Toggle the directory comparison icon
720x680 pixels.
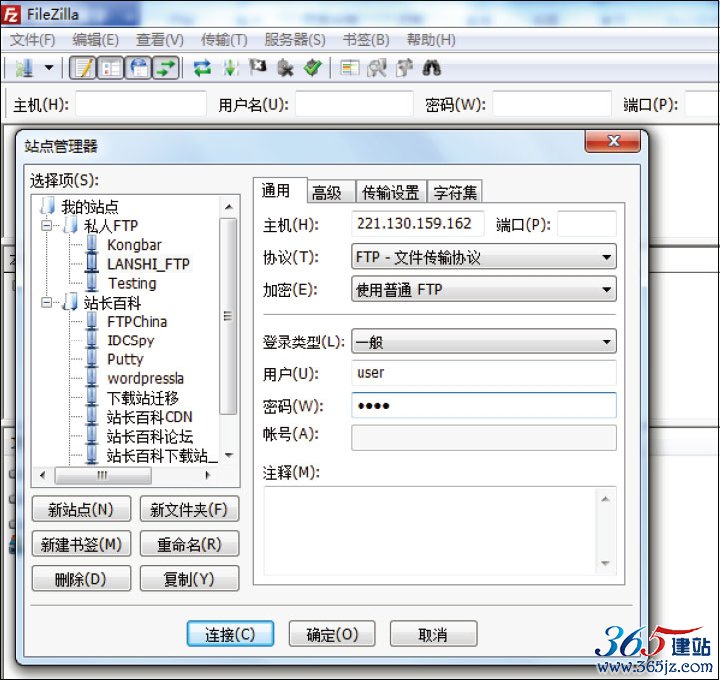point(377,68)
